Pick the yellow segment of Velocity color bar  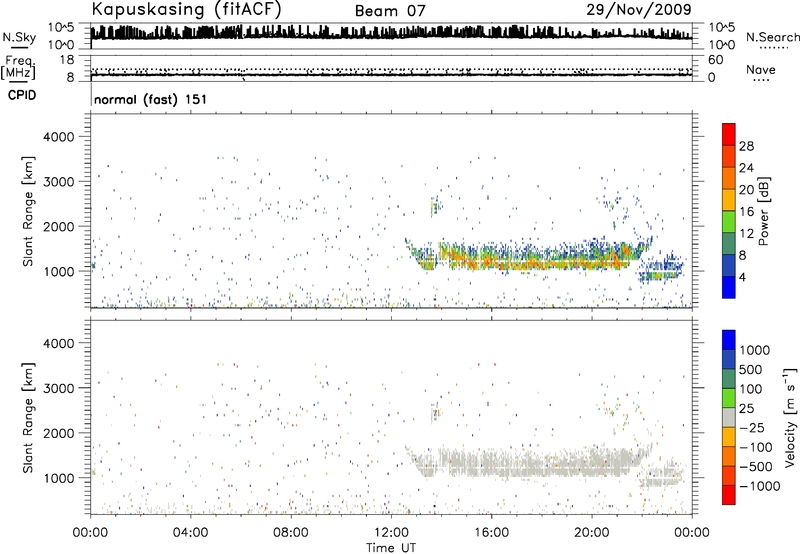[729, 437]
